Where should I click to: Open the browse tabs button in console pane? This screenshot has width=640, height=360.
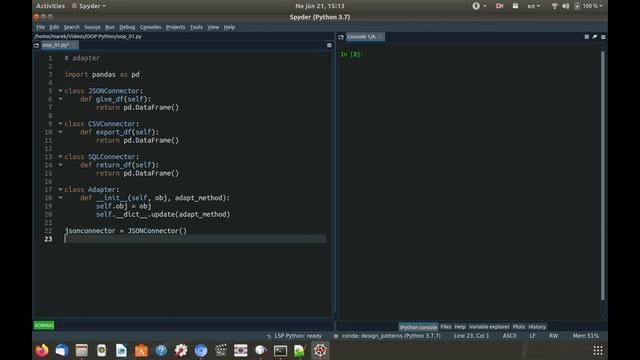click(341, 37)
